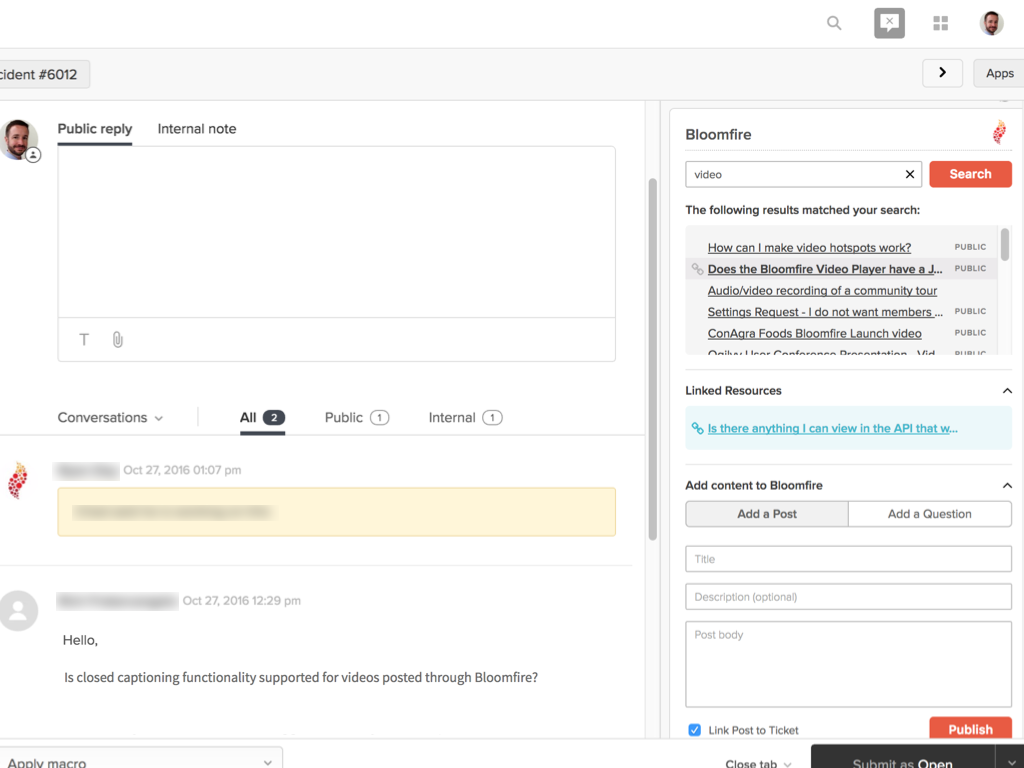Click link icon beside Video Player result
The width and height of the screenshot is (1024, 768).
[x=697, y=269]
